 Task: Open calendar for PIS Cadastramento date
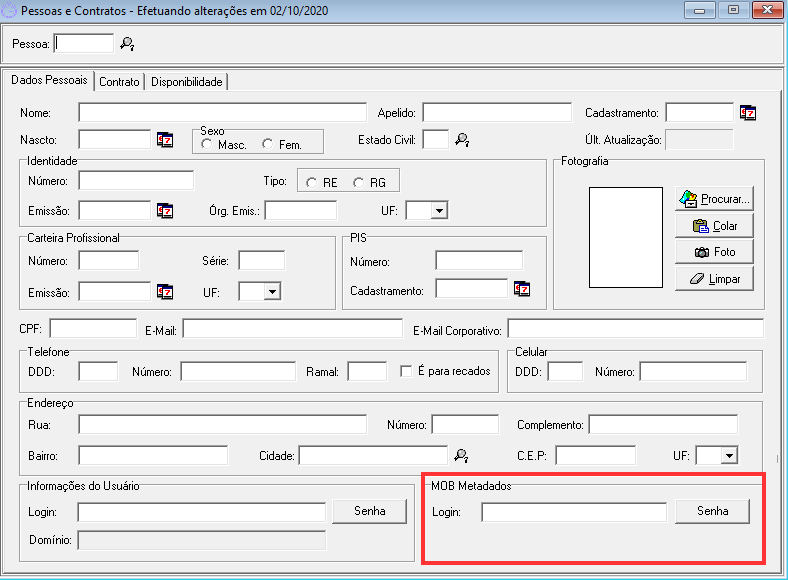point(522,290)
